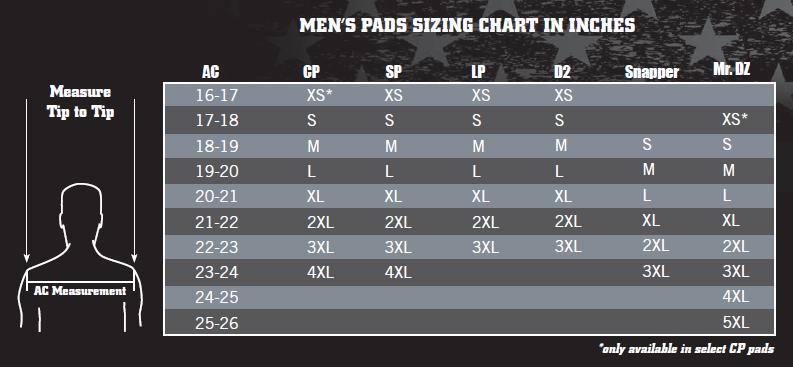Click the footnote about select CP pads
The height and width of the screenshot is (367, 793).
tap(686, 348)
